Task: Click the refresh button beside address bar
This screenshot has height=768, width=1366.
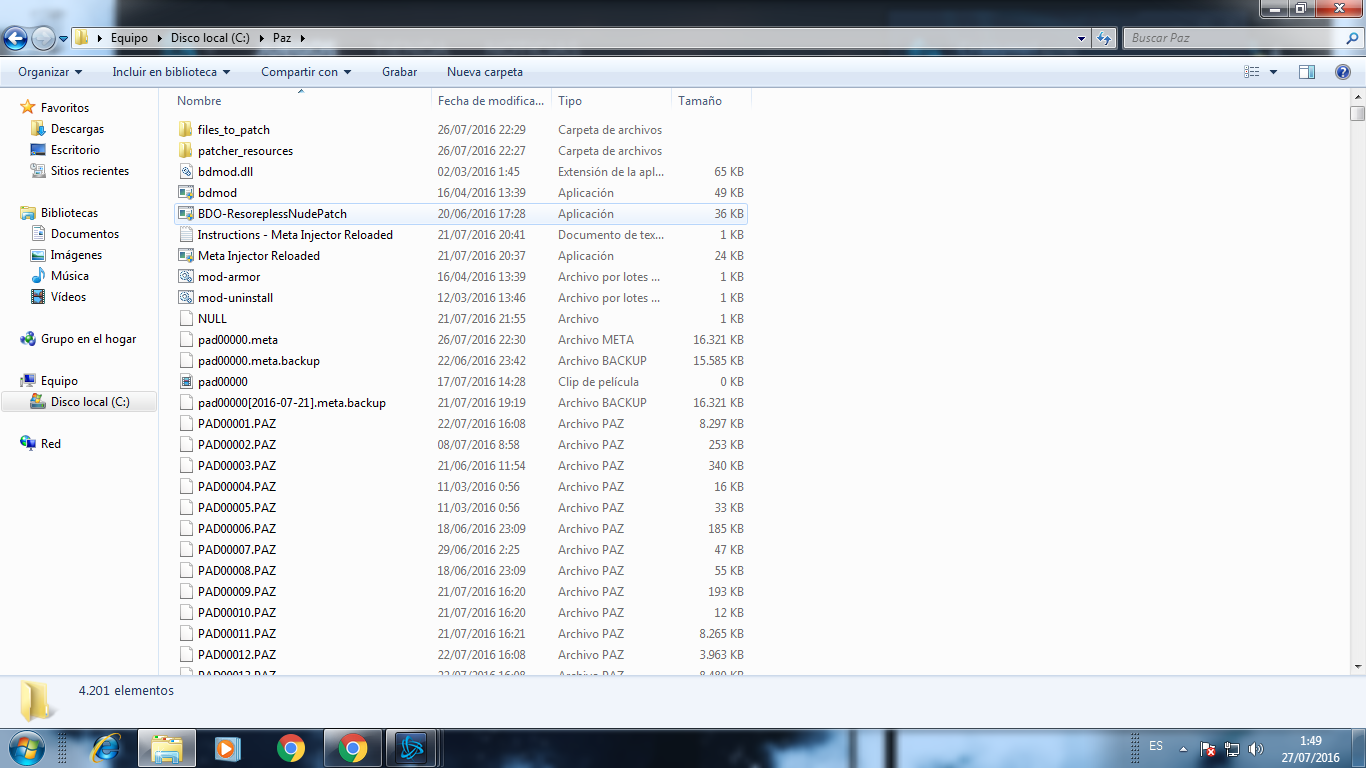Action: coord(1104,38)
